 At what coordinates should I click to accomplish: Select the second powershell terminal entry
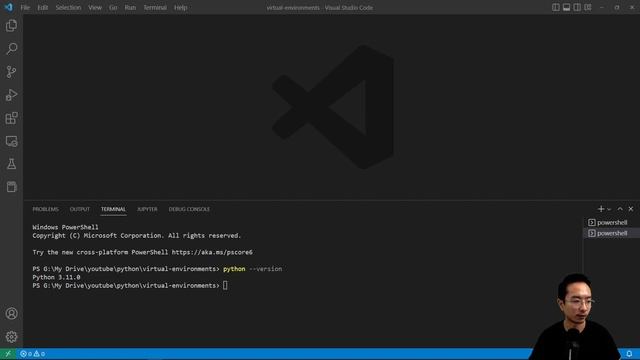coord(611,233)
